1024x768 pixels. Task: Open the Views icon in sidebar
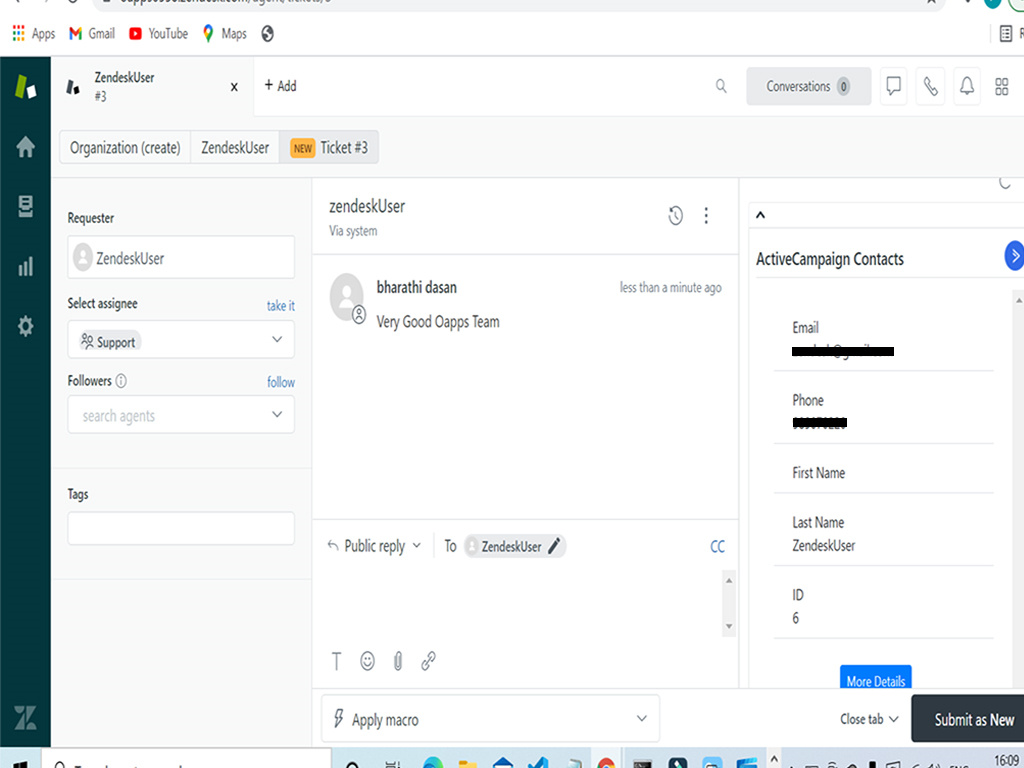tap(26, 207)
